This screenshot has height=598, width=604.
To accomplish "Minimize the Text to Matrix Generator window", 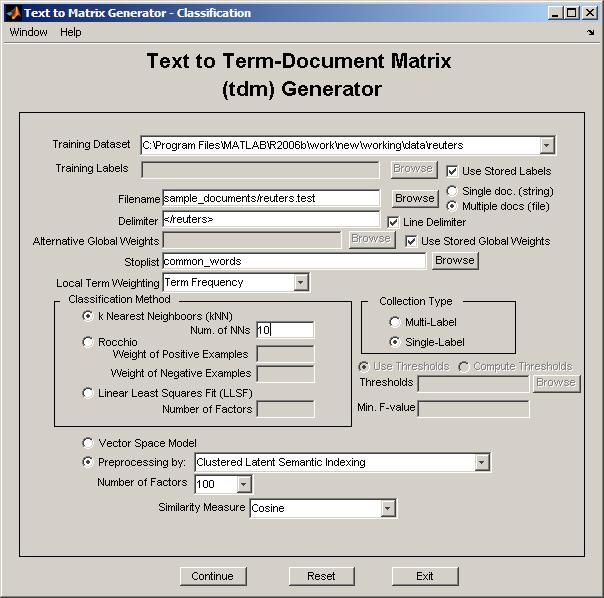I will coord(555,13).
